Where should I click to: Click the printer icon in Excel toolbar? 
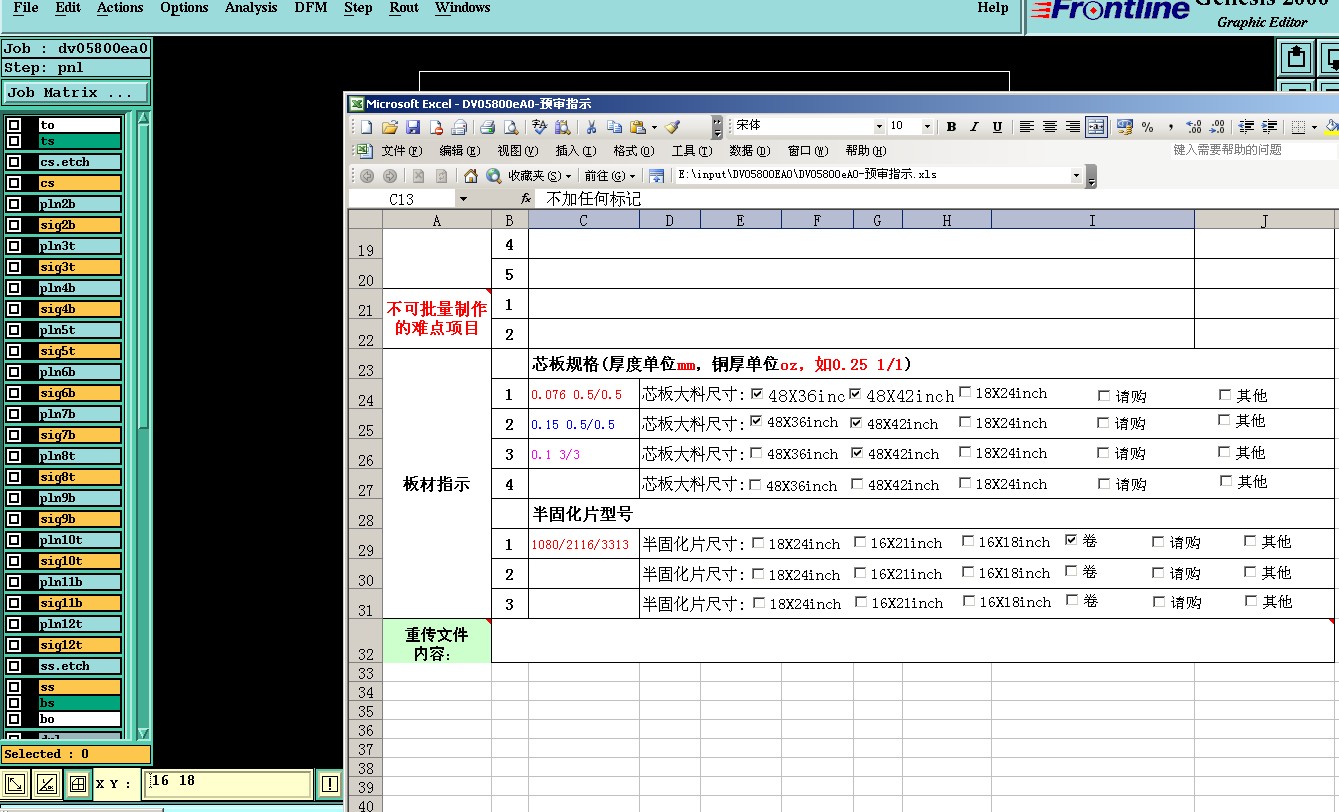point(488,127)
